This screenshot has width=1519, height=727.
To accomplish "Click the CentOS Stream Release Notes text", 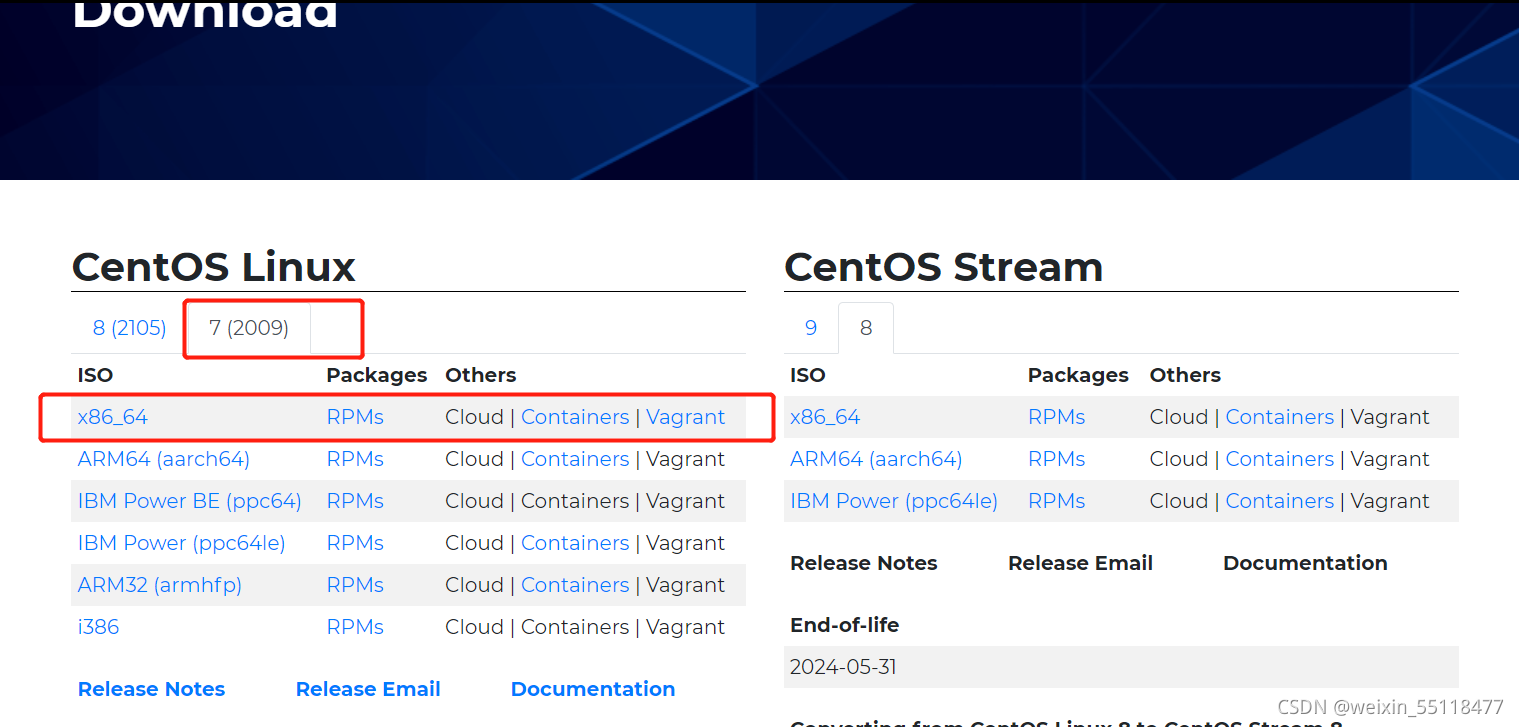I will coord(864,563).
